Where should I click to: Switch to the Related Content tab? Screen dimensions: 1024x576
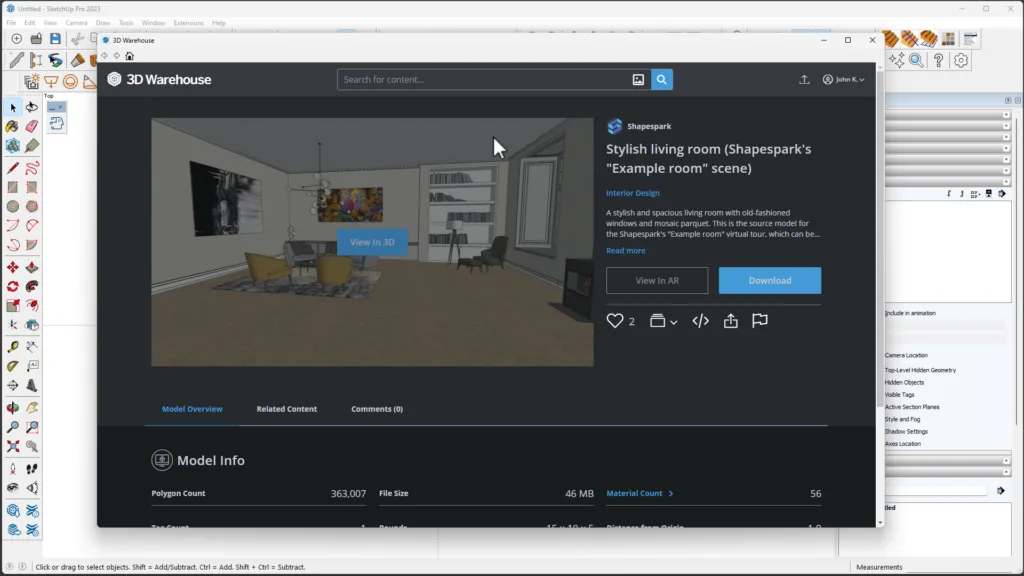(x=286, y=409)
